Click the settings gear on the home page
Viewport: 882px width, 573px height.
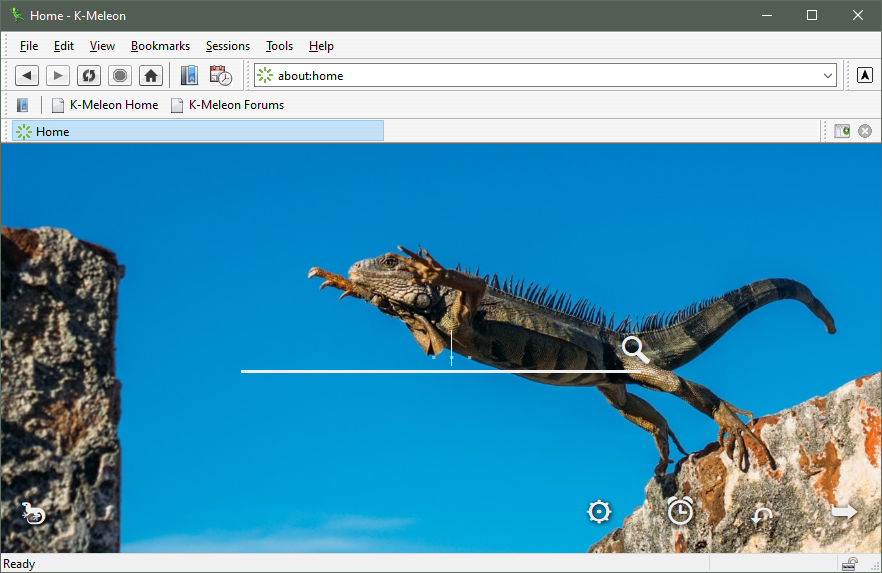point(599,512)
